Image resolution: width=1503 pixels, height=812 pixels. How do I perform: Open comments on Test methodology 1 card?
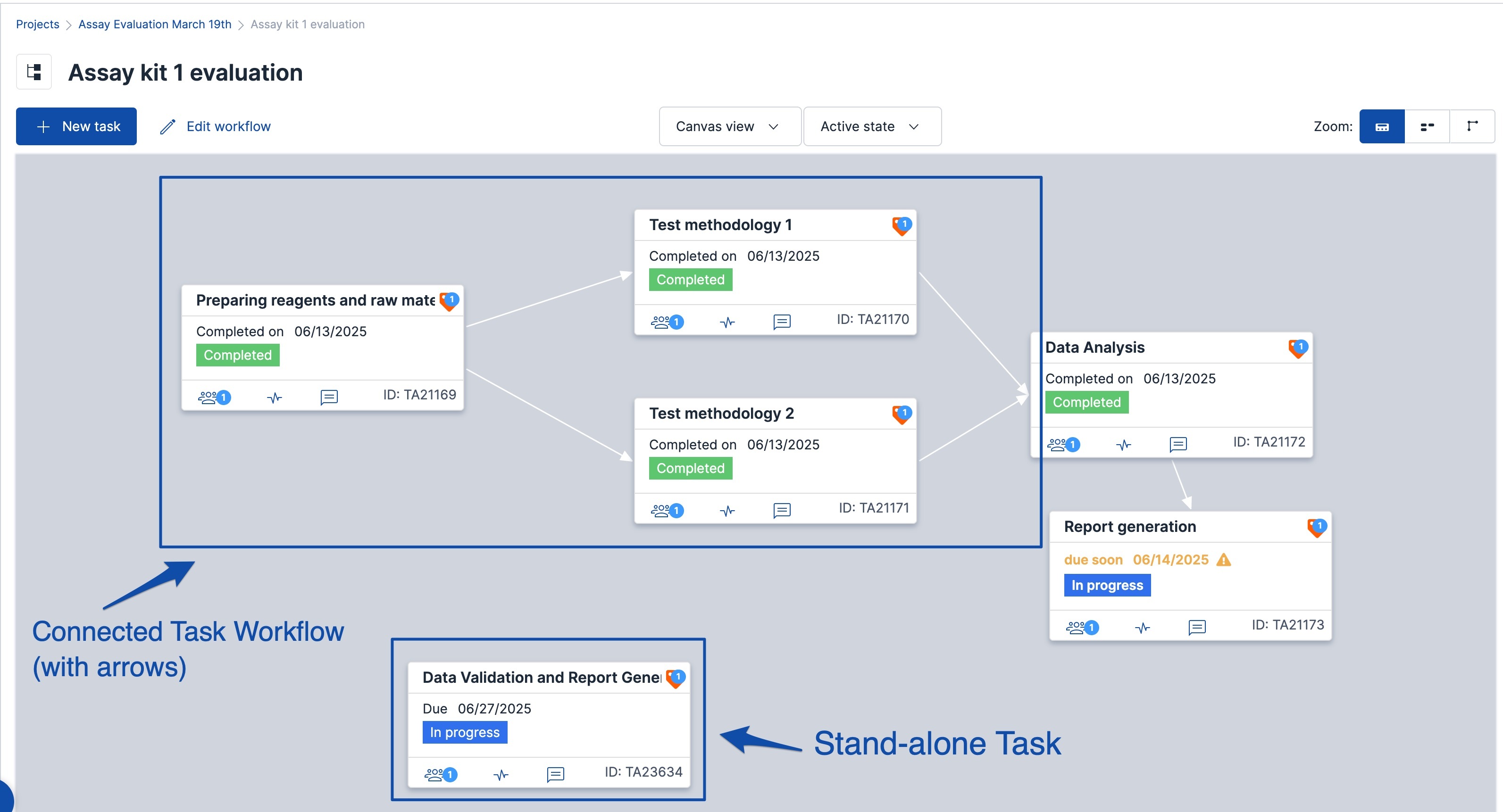[781, 322]
